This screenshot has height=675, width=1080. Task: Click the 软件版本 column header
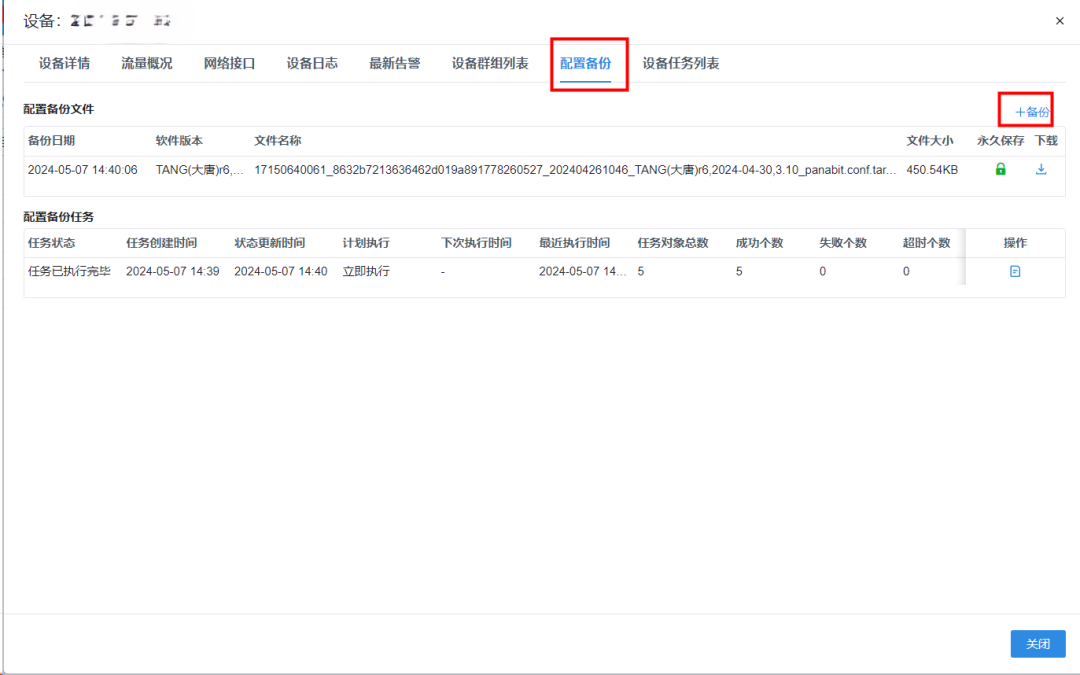179,141
